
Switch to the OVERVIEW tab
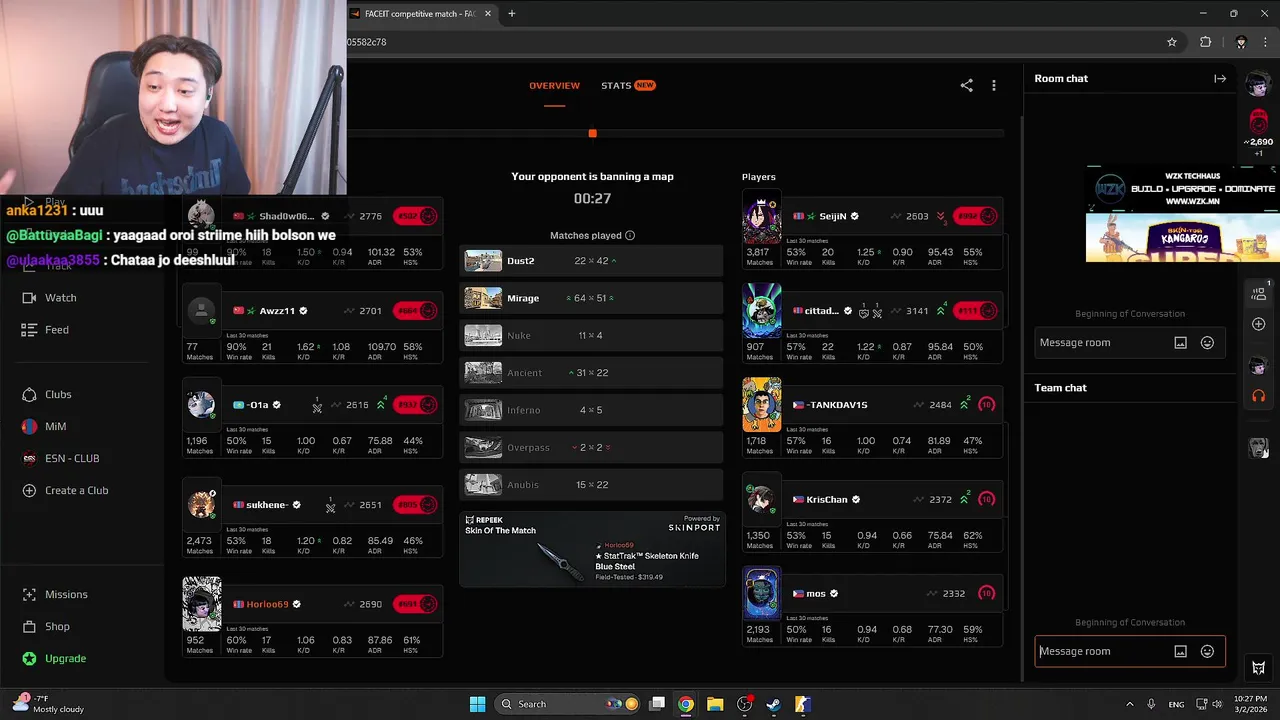554,86
